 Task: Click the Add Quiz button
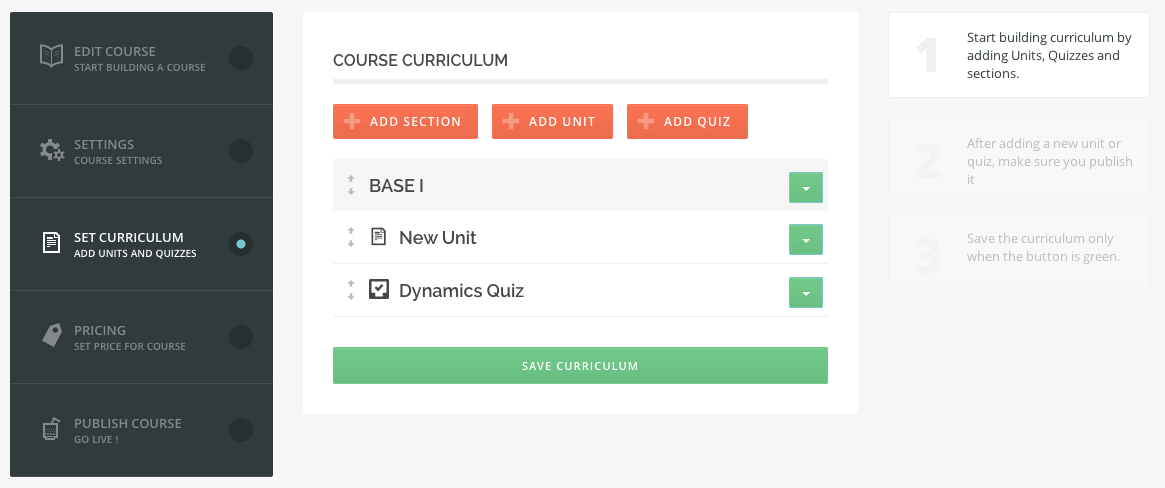click(x=687, y=121)
